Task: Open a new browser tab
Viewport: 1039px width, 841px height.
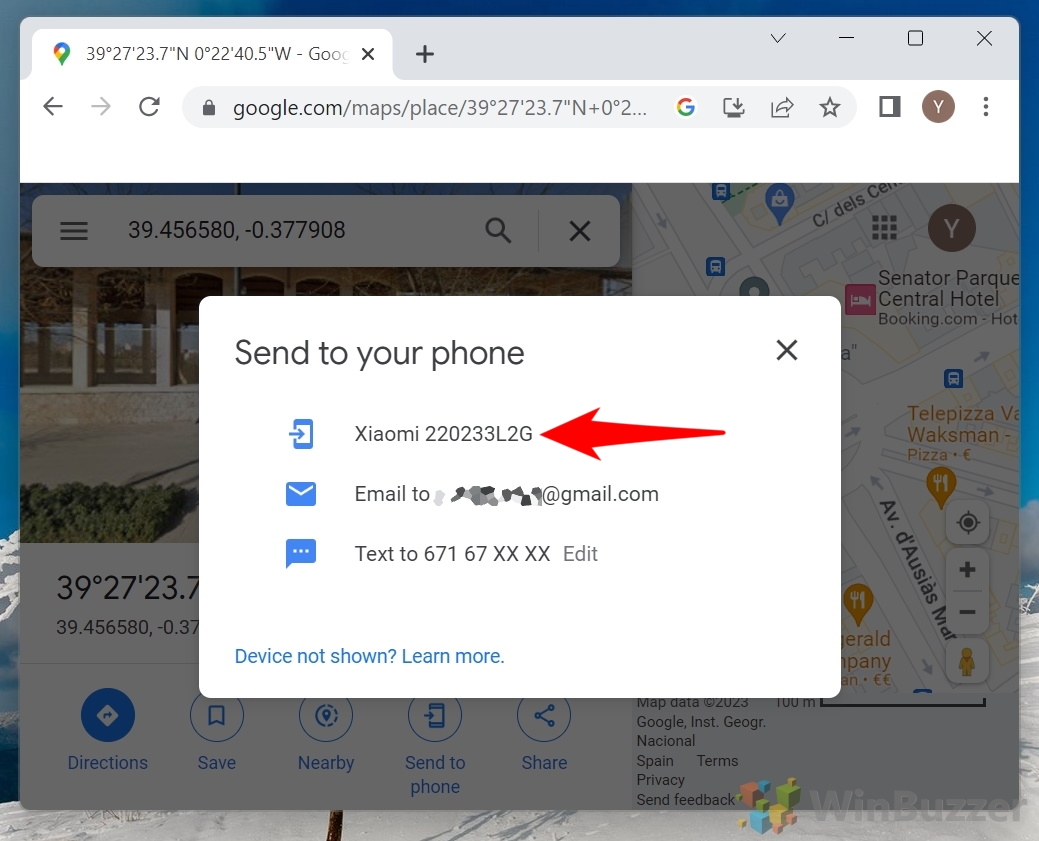Action: (425, 54)
